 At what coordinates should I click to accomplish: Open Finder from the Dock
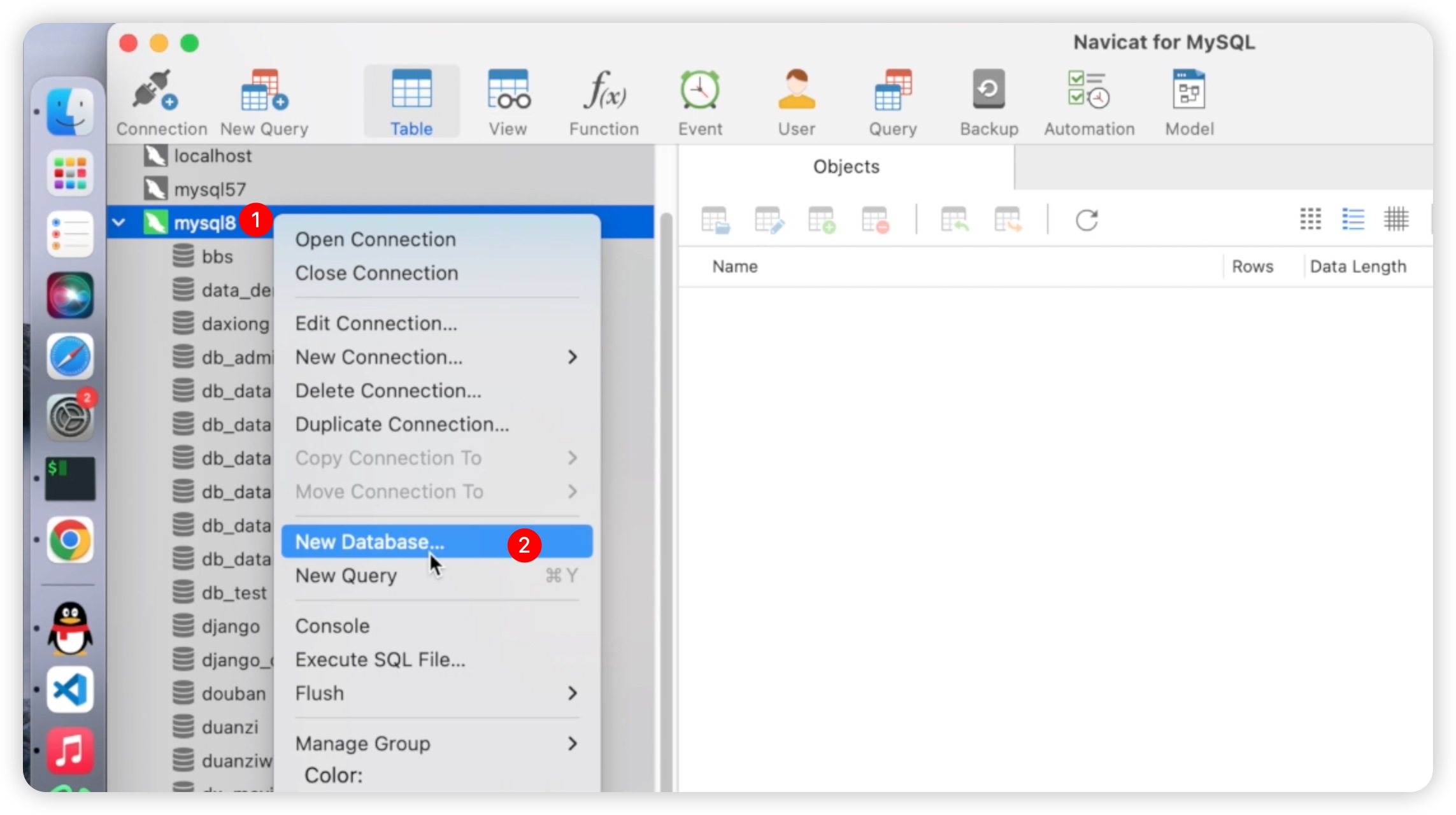coord(70,112)
